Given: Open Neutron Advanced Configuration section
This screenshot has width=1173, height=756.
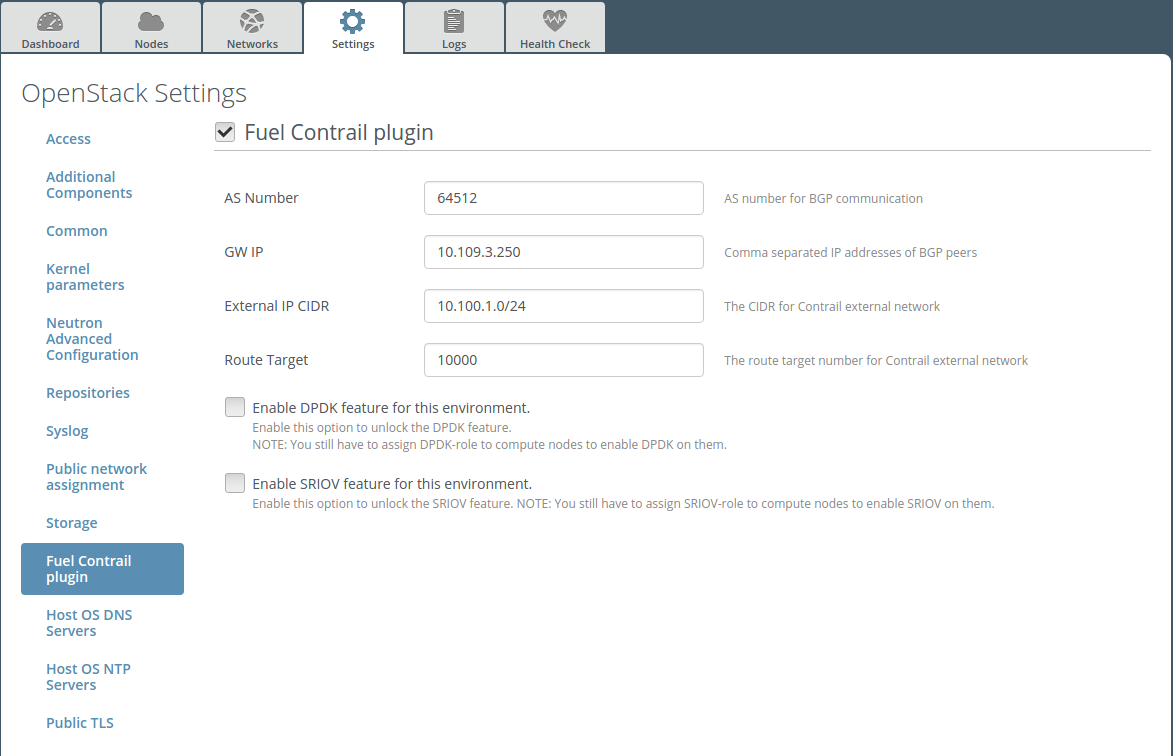Looking at the screenshot, I should (92, 339).
